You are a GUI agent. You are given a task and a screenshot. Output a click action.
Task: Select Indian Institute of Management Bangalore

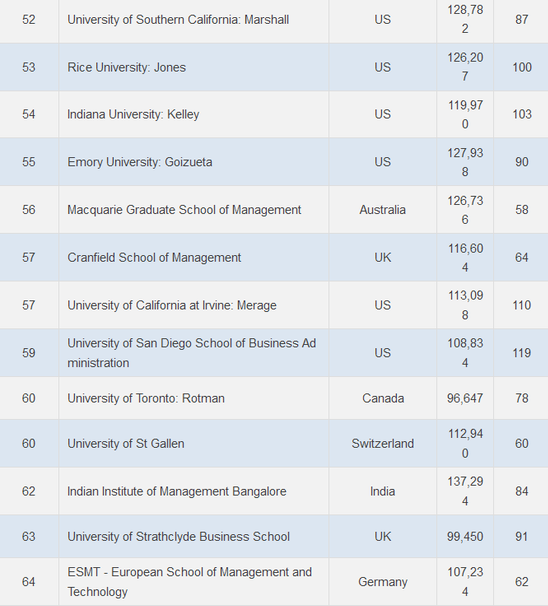[177, 491]
